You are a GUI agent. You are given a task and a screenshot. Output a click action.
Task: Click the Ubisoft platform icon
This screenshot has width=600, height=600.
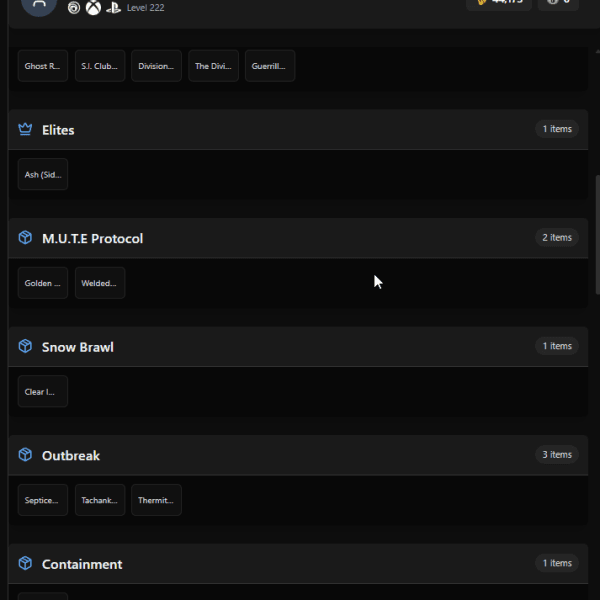pyautogui.click(x=74, y=7)
